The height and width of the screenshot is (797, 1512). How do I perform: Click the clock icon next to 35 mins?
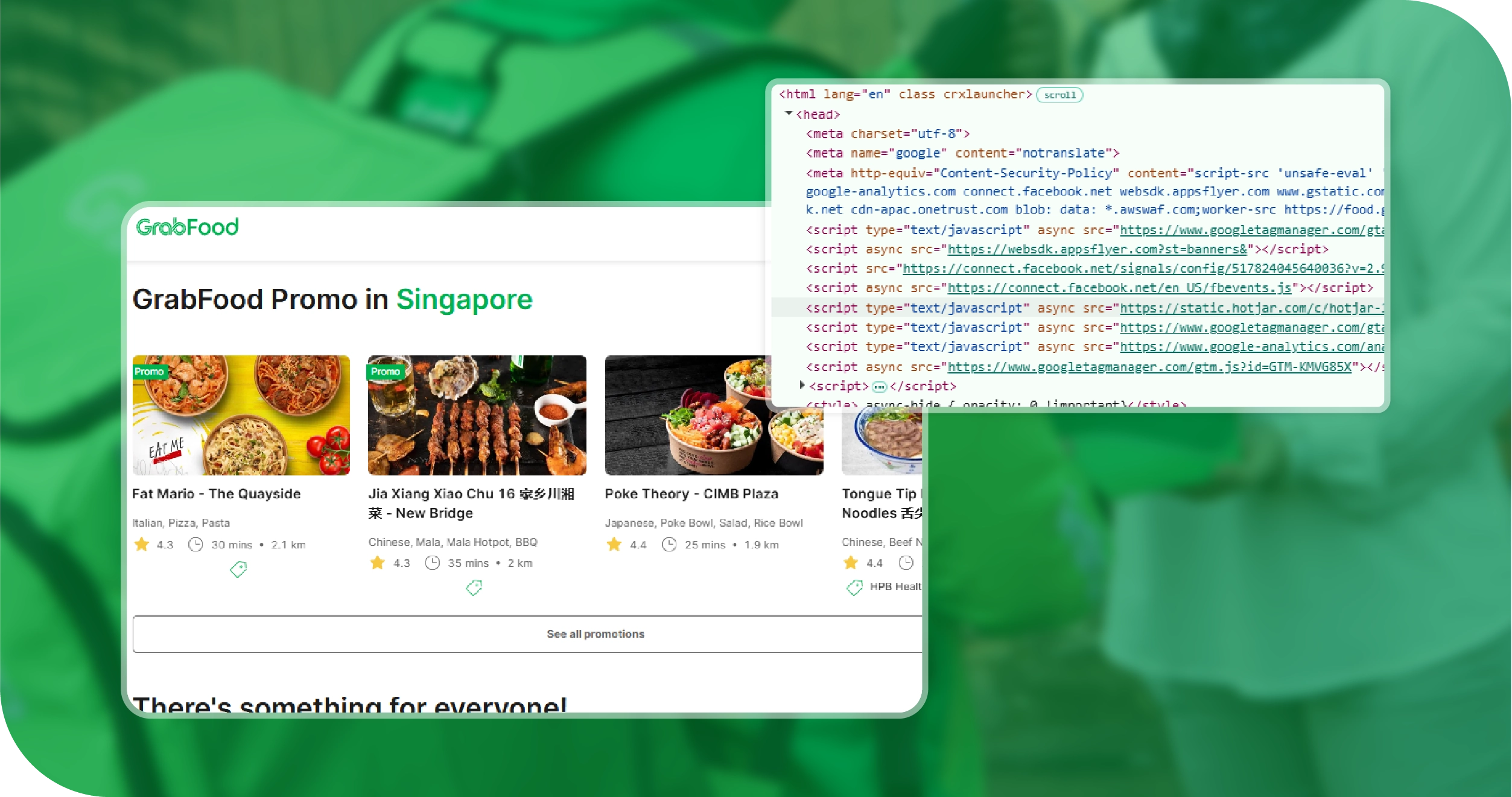(x=433, y=563)
